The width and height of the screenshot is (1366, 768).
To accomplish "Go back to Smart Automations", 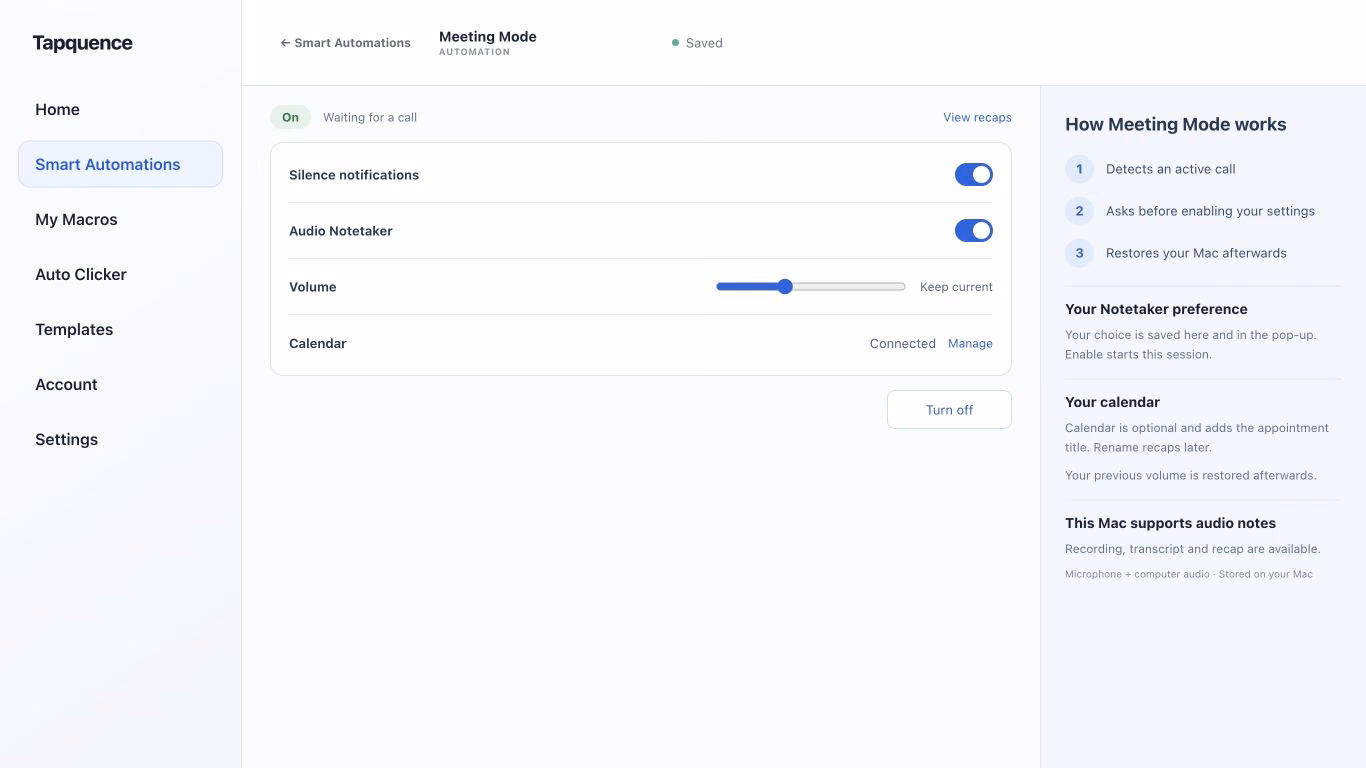I will 345,43.
